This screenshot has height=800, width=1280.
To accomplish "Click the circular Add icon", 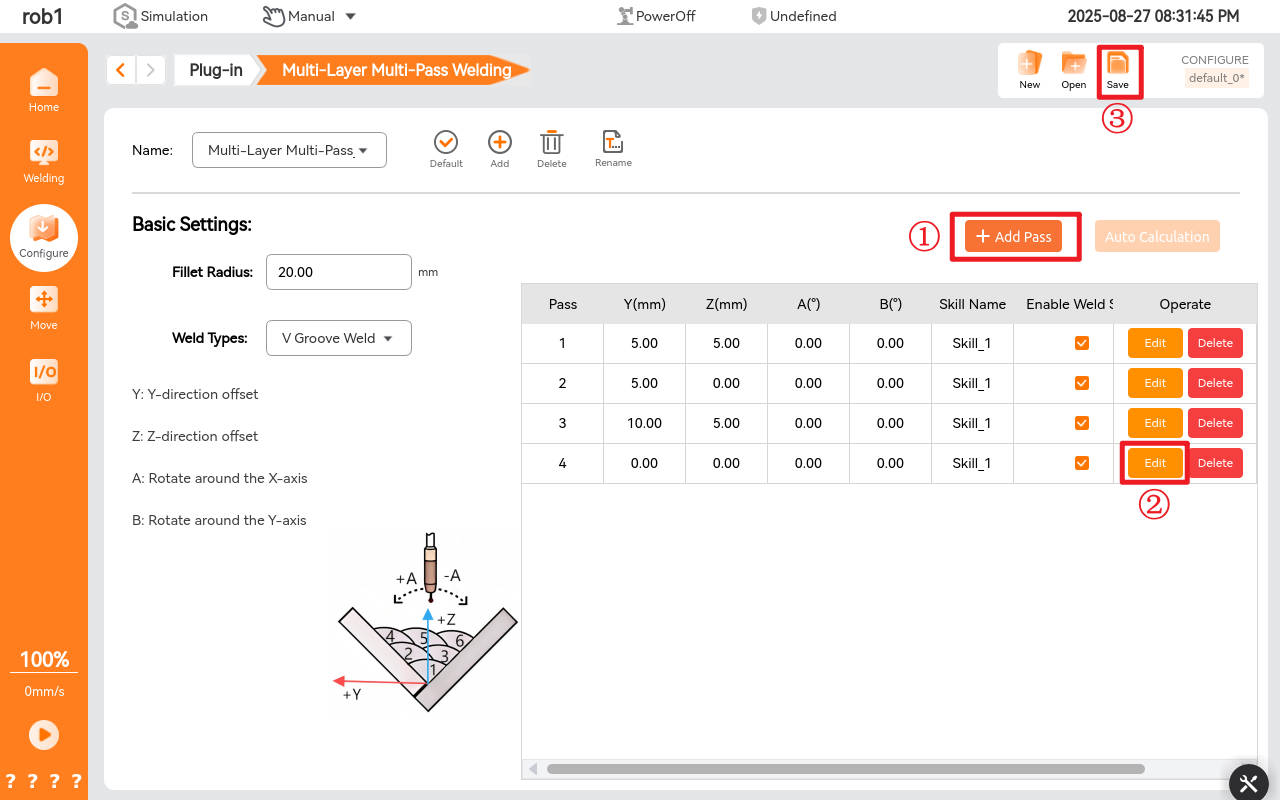I will [x=499, y=145].
